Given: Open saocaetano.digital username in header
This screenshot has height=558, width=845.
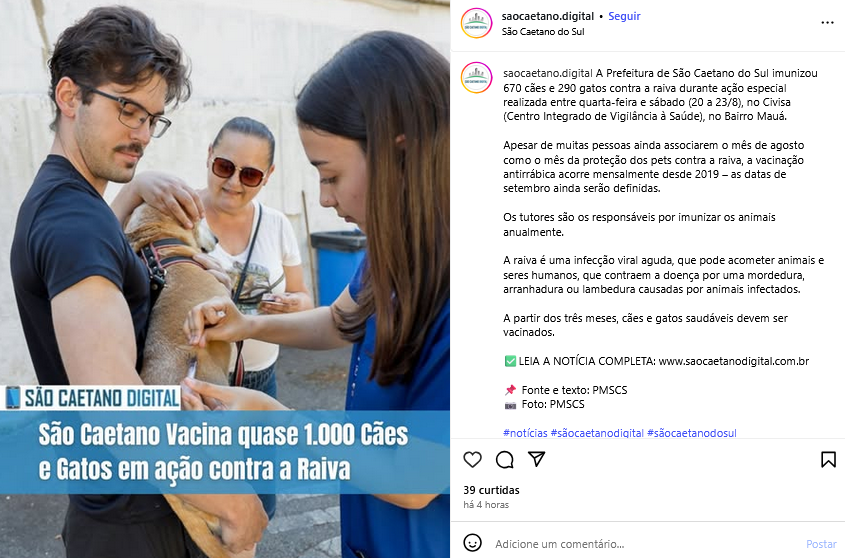Looking at the screenshot, I should (x=548, y=16).
